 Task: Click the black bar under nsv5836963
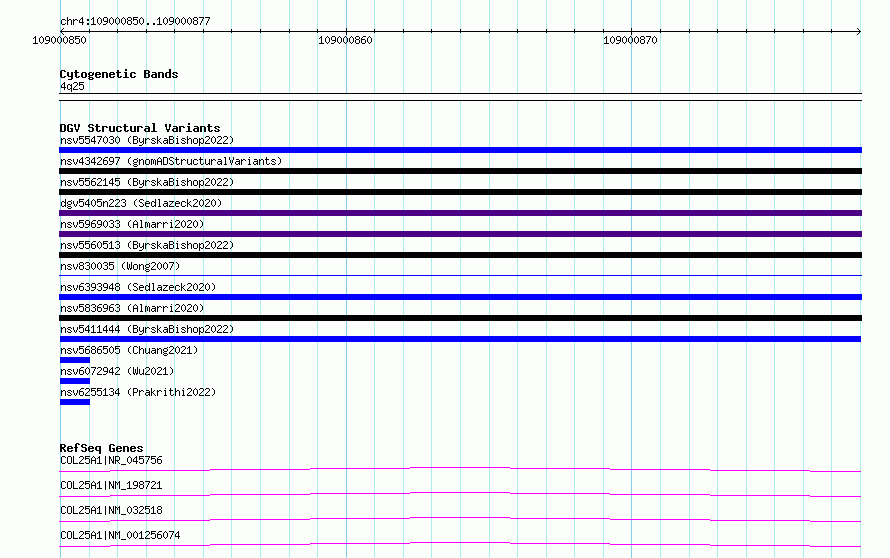coord(460,318)
